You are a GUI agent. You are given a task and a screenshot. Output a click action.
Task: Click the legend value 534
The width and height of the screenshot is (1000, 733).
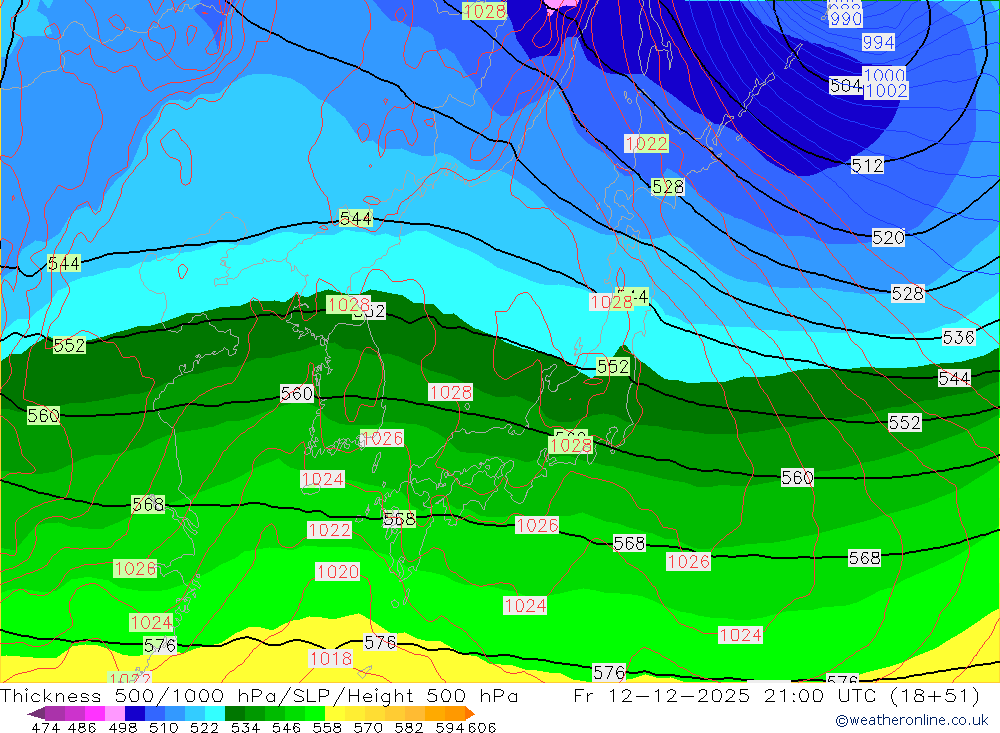click(x=245, y=727)
